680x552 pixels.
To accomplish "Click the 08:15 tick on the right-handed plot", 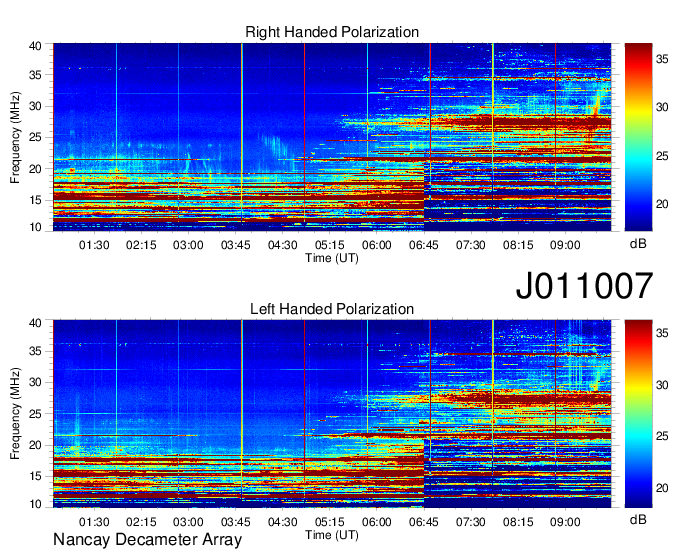I will 518,245.
